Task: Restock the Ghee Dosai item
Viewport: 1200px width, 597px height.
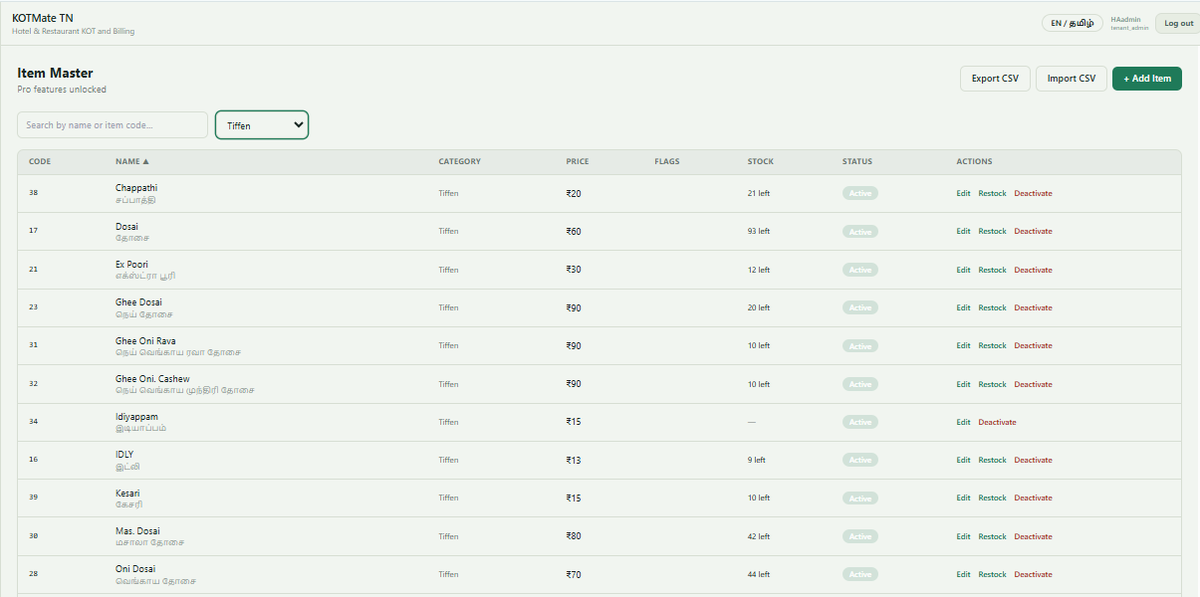Action: [992, 308]
